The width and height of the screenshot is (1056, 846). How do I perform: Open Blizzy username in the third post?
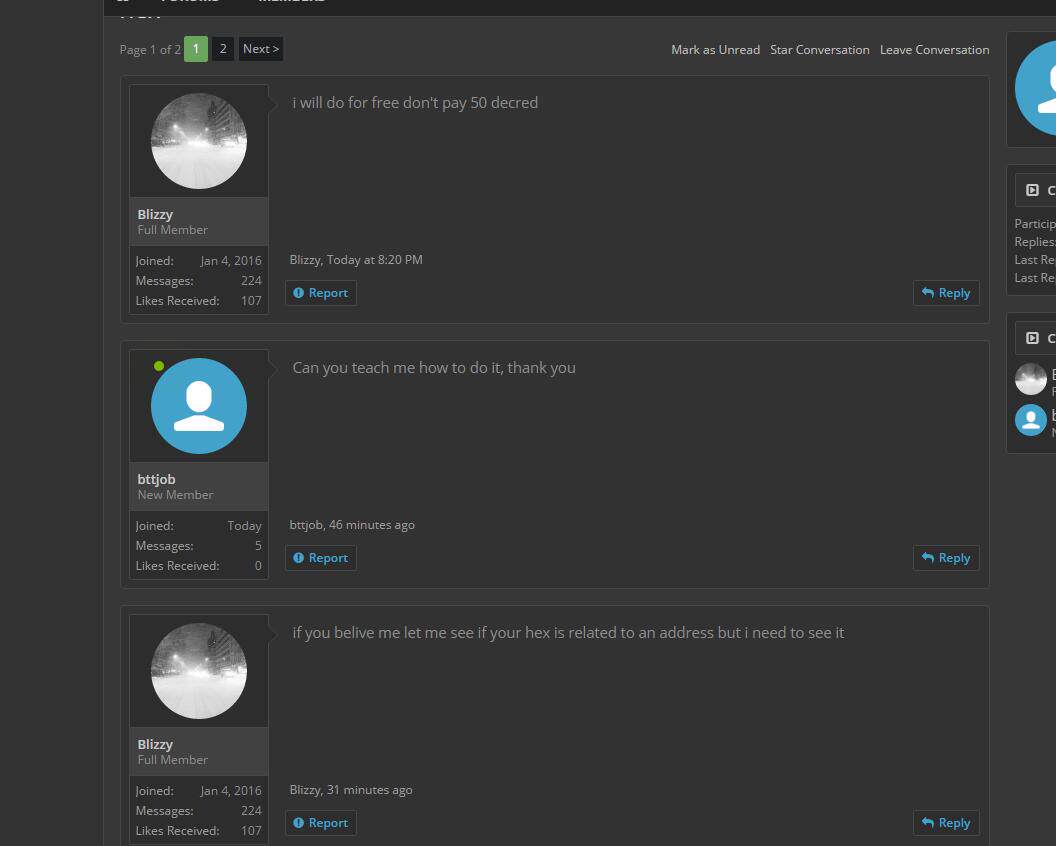pyautogui.click(x=155, y=744)
